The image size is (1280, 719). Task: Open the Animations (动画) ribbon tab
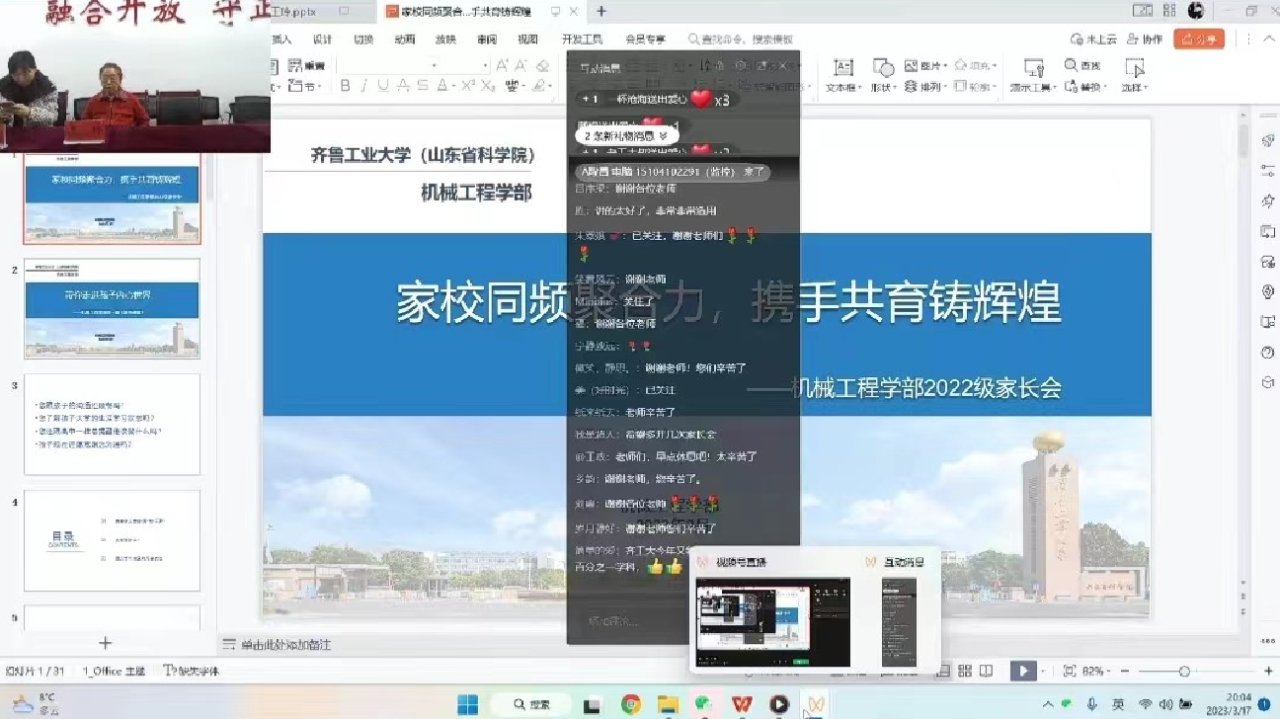pyautogui.click(x=404, y=39)
